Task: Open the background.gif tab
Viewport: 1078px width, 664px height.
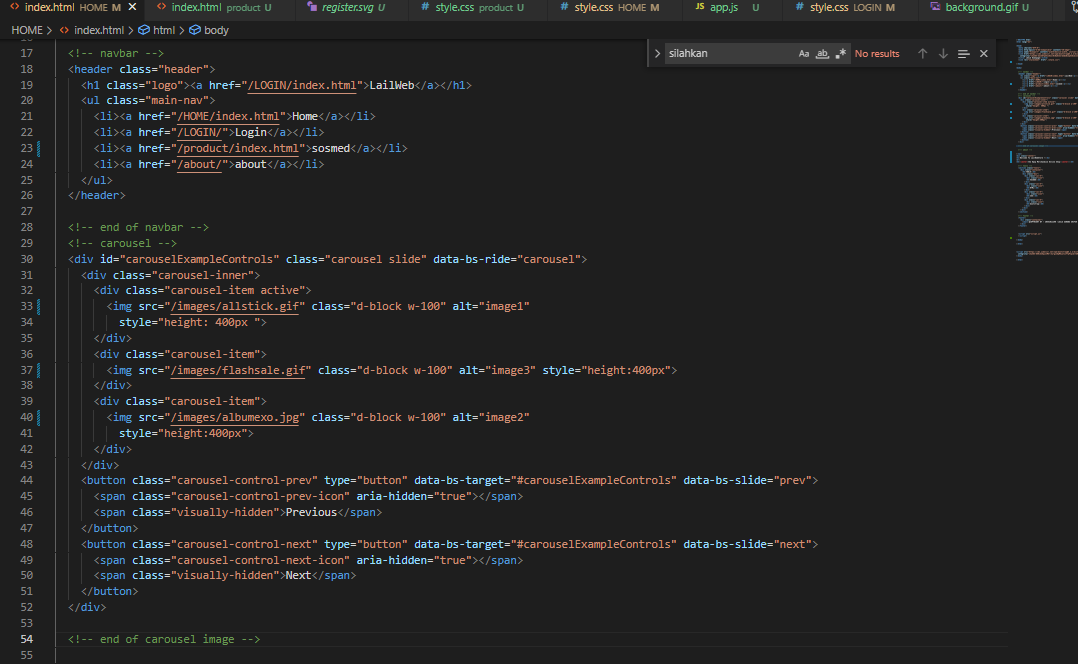Action: [980, 7]
